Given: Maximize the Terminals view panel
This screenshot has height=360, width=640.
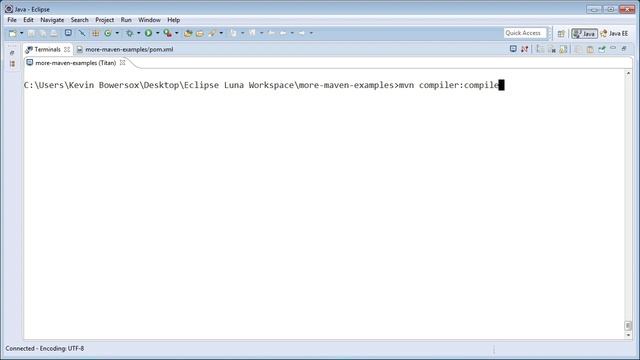Looking at the screenshot, I should pyautogui.click(x=624, y=49).
